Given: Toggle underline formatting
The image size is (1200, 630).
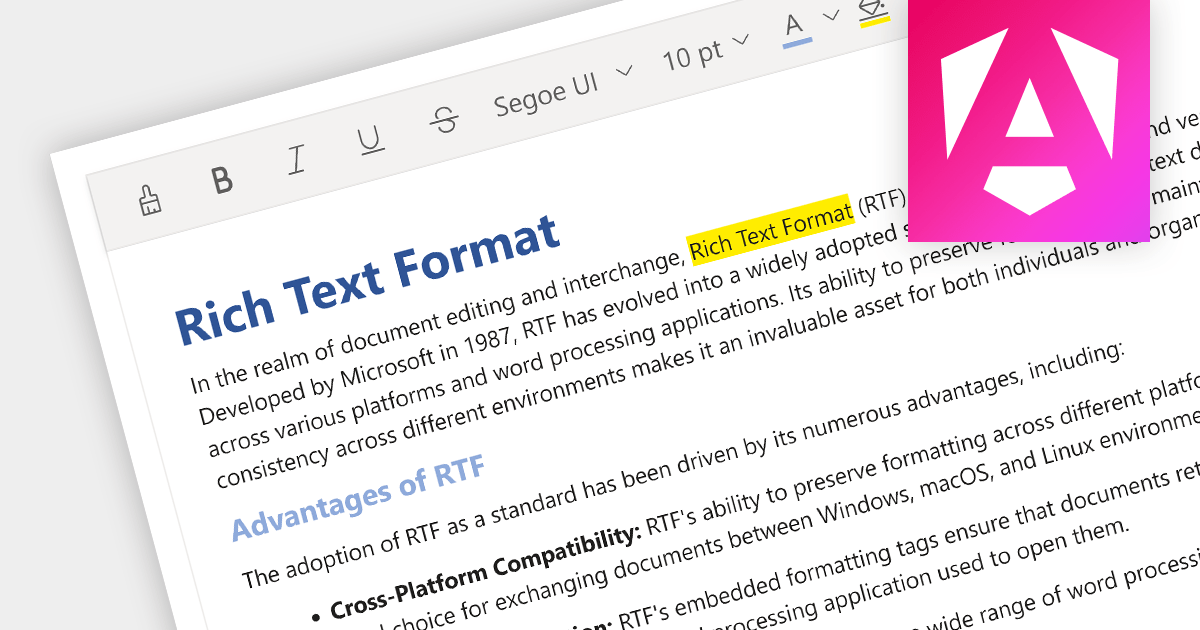Looking at the screenshot, I should (x=371, y=141).
